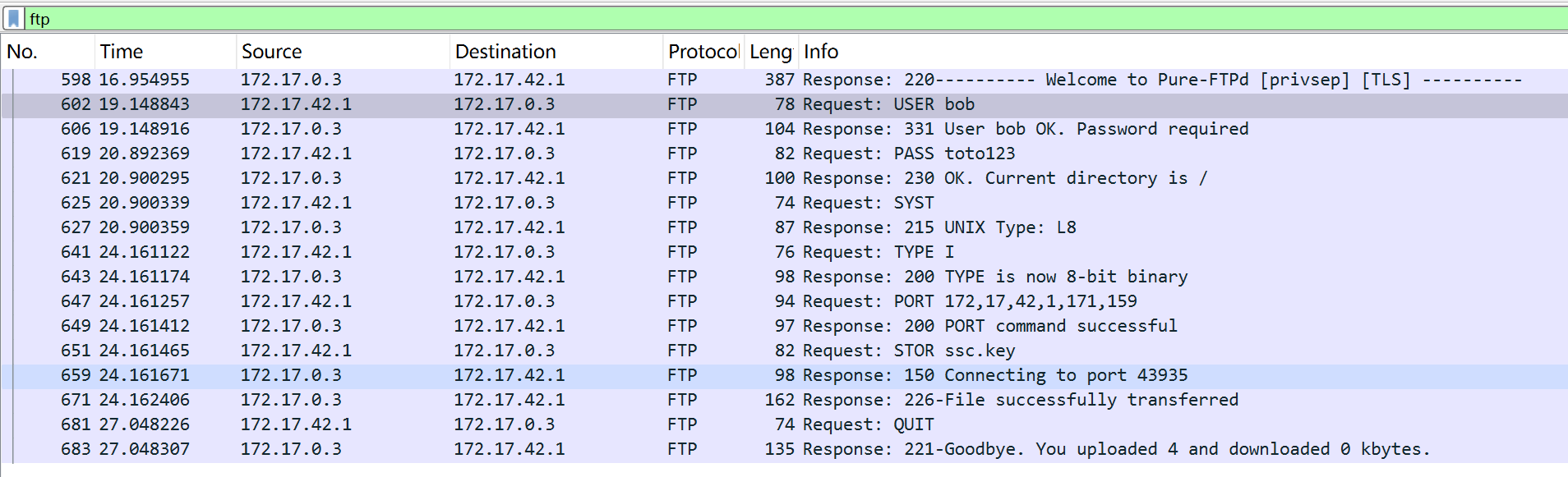Sort by the Time column header

pyautogui.click(x=165, y=52)
